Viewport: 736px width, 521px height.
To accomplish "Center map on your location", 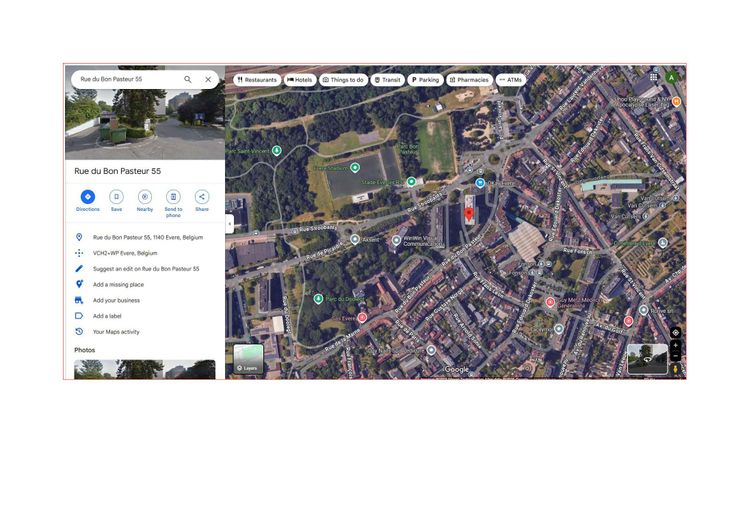I will coord(675,332).
